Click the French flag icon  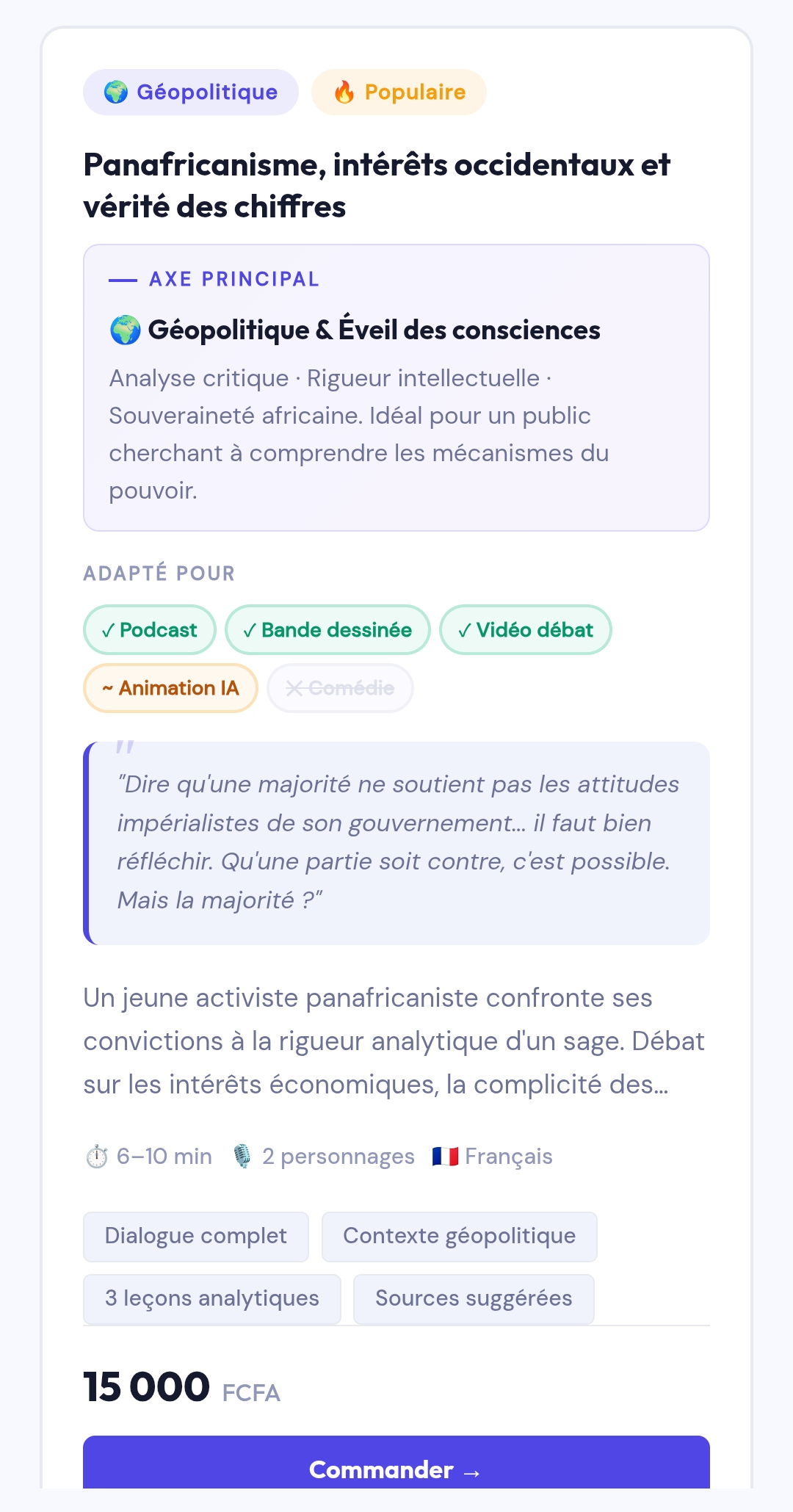(x=445, y=1157)
